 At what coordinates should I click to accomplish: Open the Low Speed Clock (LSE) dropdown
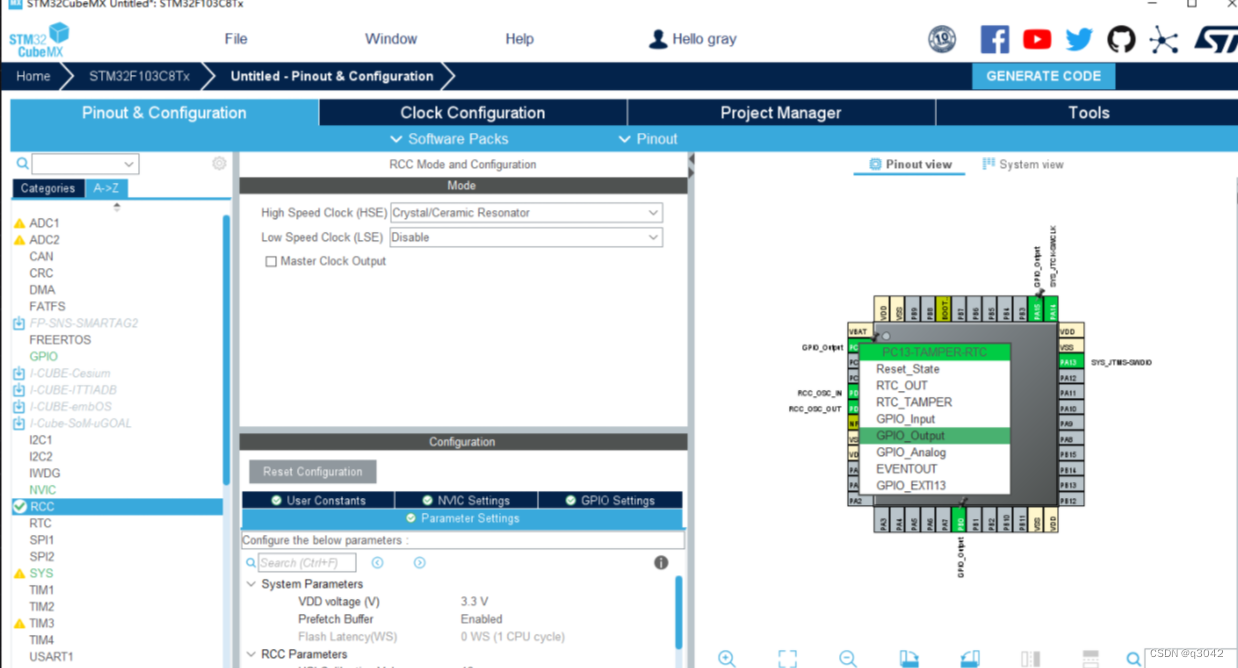coord(653,238)
